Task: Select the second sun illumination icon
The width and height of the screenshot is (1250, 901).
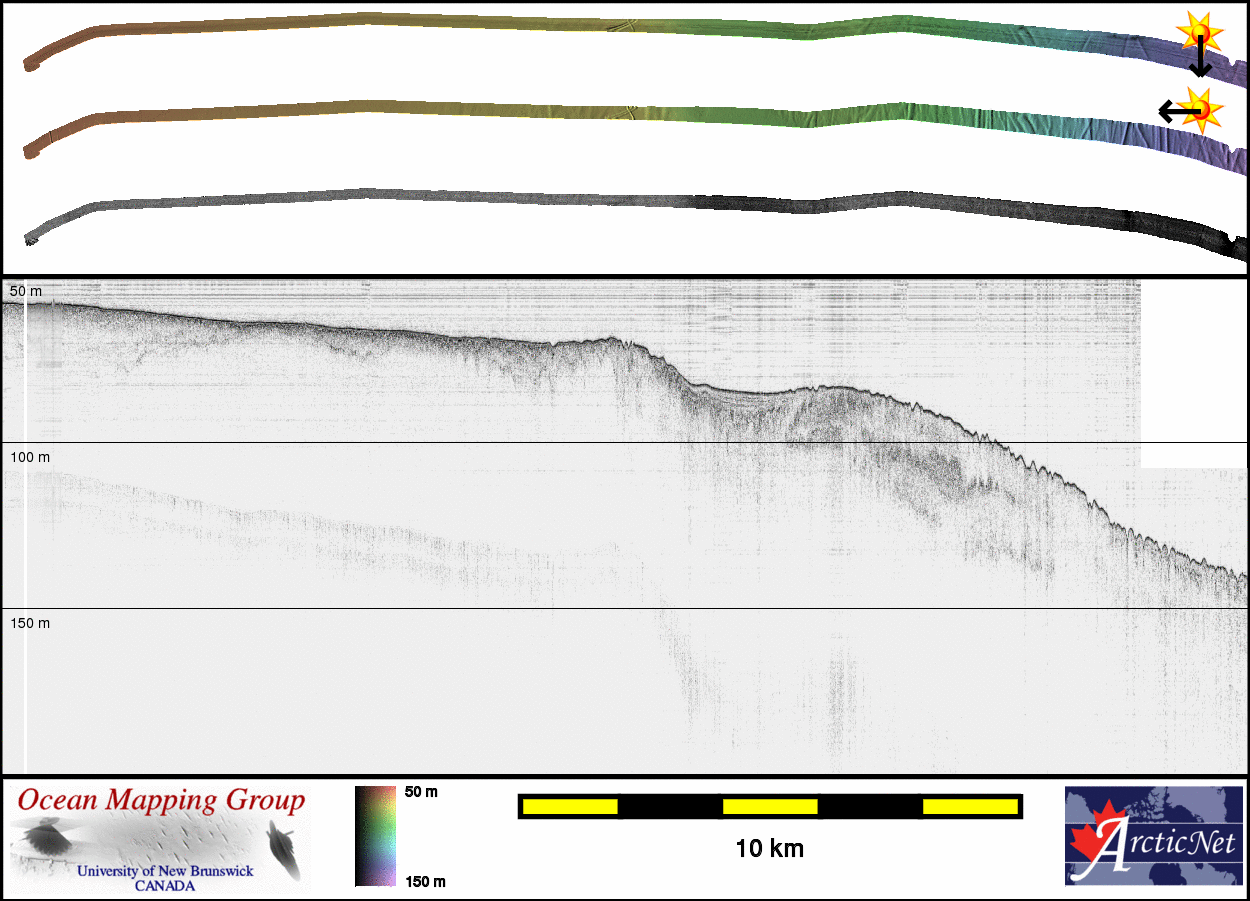Action: pyautogui.click(x=1199, y=107)
